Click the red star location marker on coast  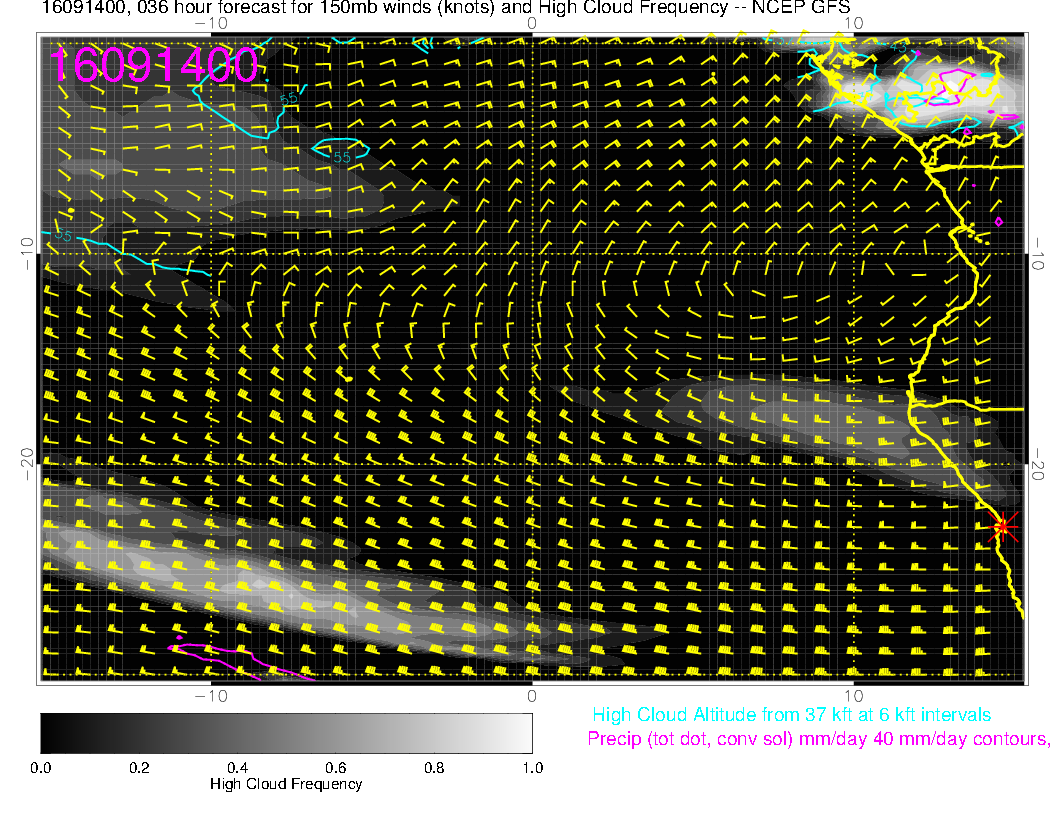coord(1003,527)
